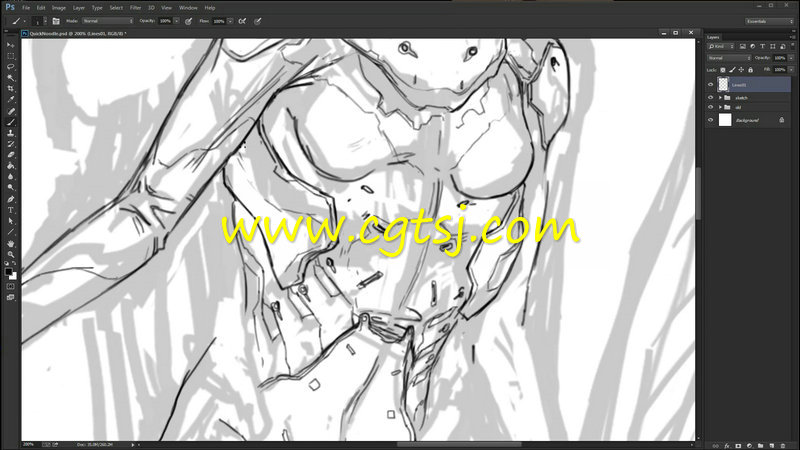This screenshot has width=800, height=450.
Task: Open the layer Opacity slider arrow
Action: pos(791,58)
